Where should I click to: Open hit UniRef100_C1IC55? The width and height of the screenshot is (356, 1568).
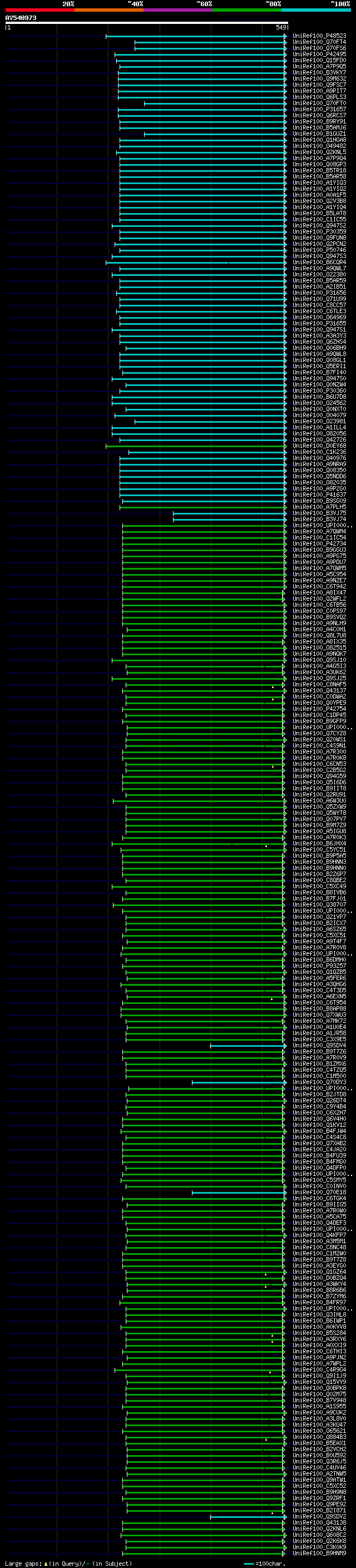pyautogui.click(x=319, y=220)
